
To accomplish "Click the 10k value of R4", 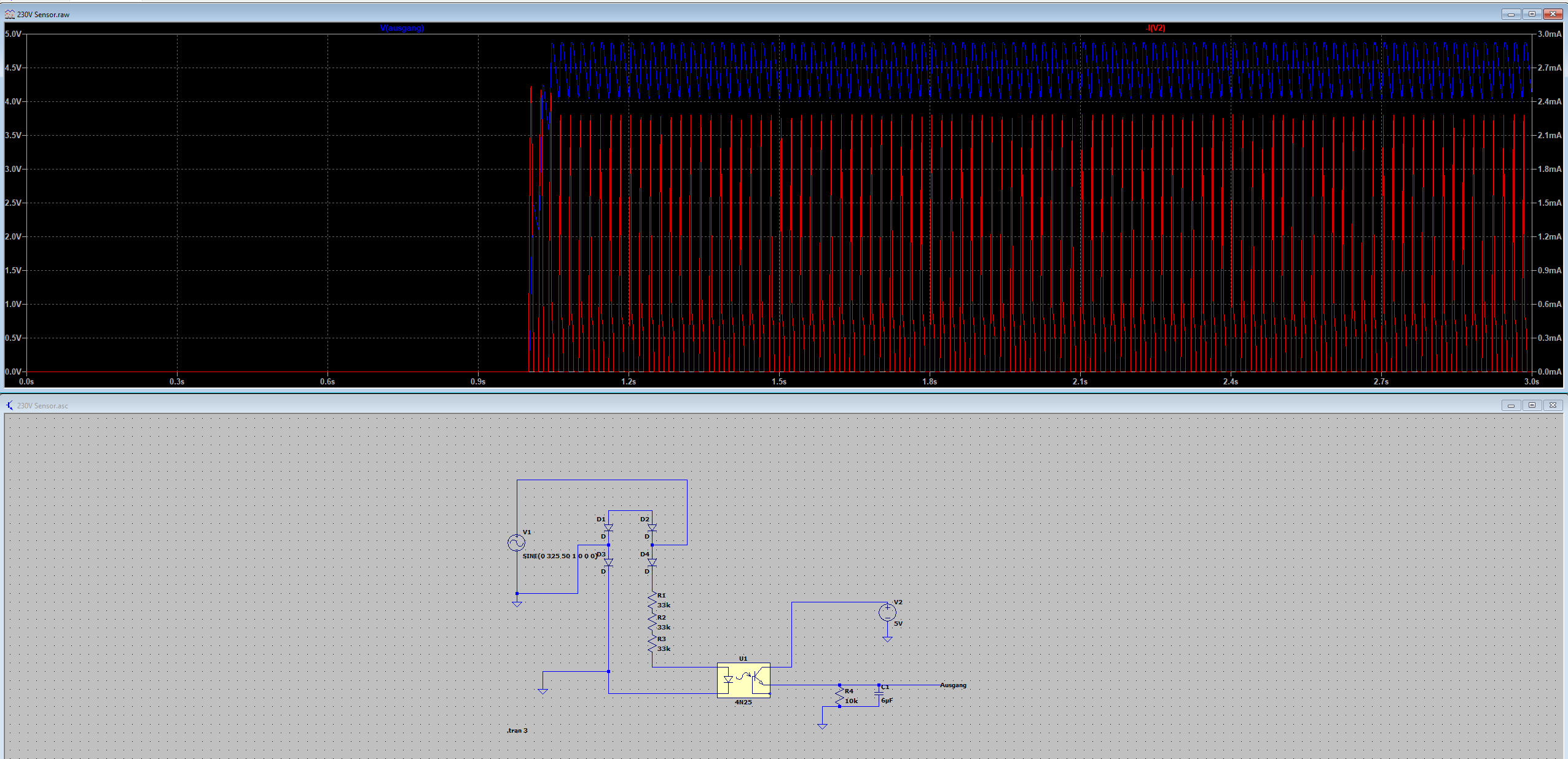I will pyautogui.click(x=851, y=701).
